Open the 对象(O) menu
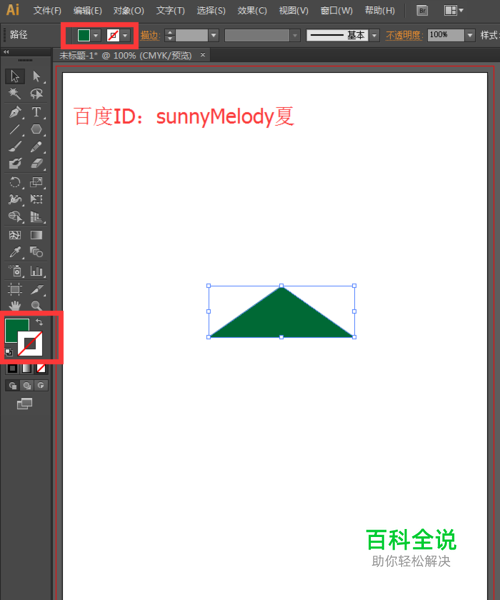 (x=129, y=11)
